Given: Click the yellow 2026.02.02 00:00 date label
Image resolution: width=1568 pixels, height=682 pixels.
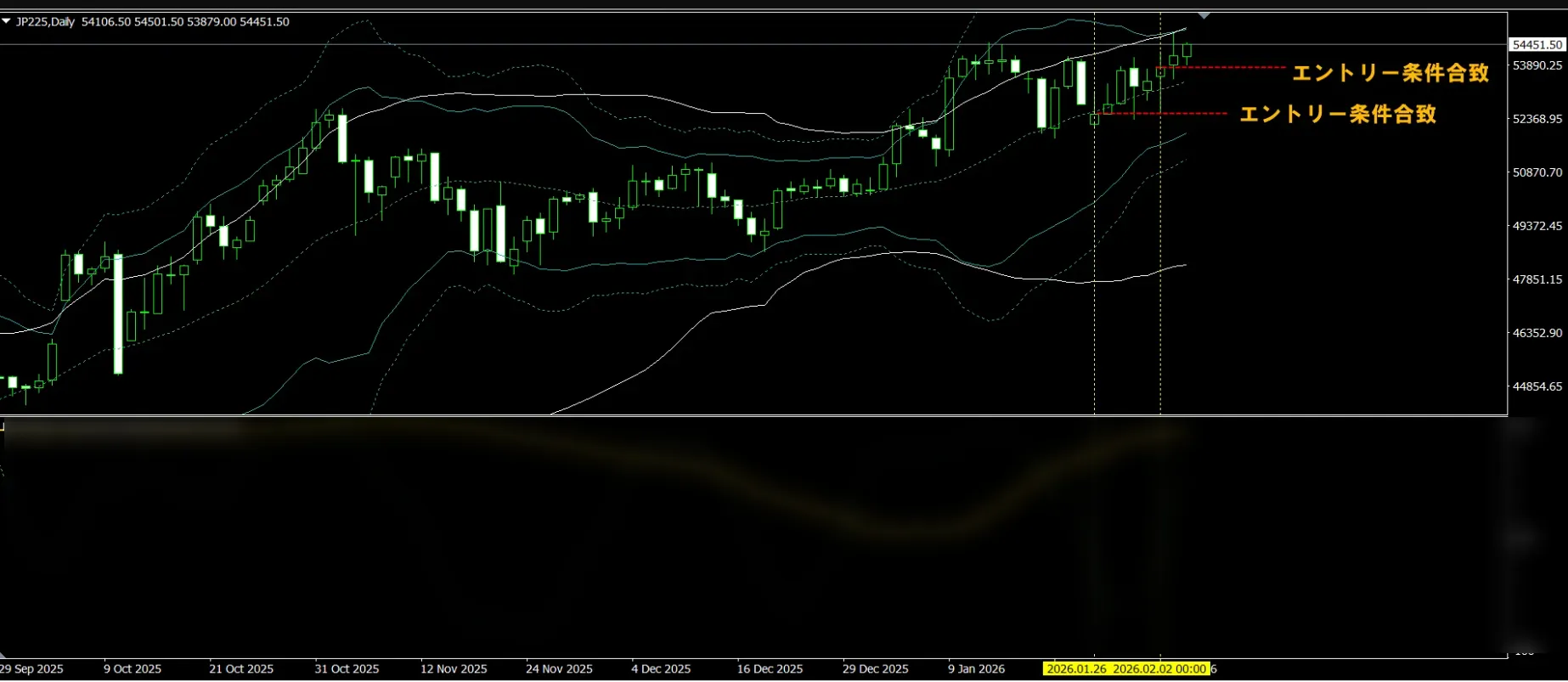Looking at the screenshot, I should tap(1159, 668).
